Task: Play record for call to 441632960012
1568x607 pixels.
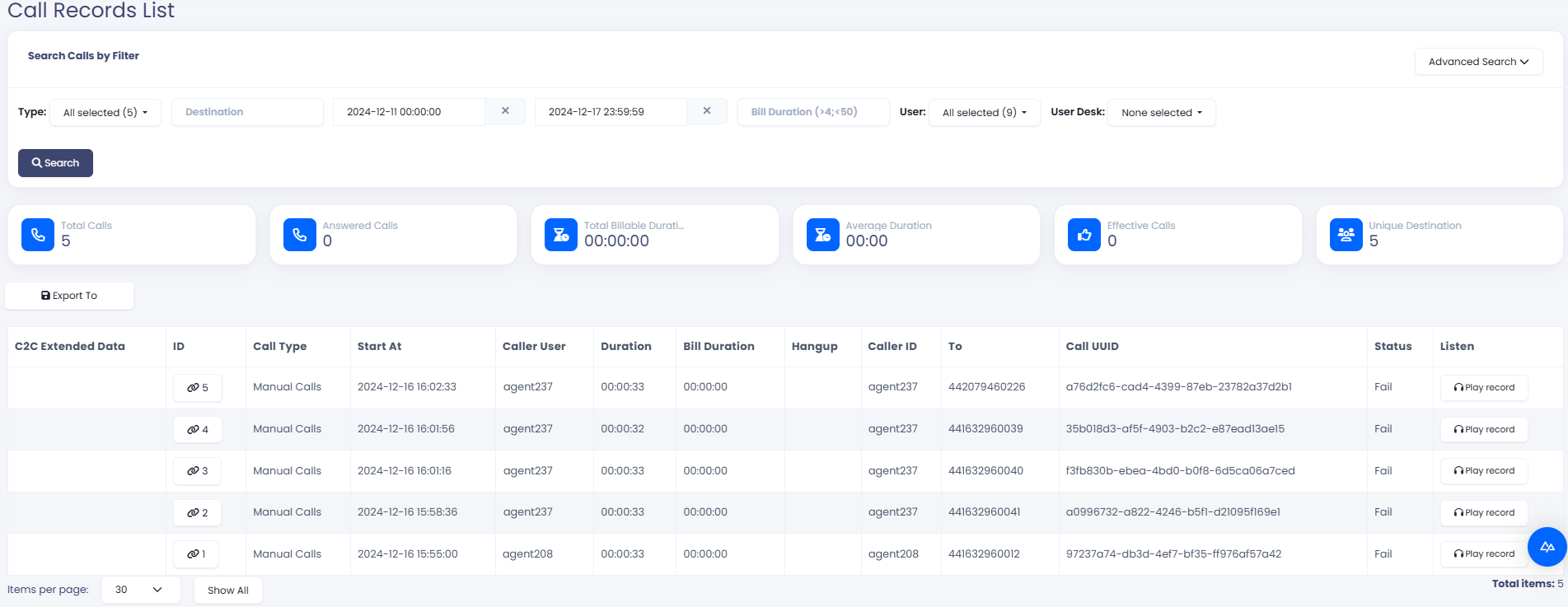Action: click(1484, 554)
